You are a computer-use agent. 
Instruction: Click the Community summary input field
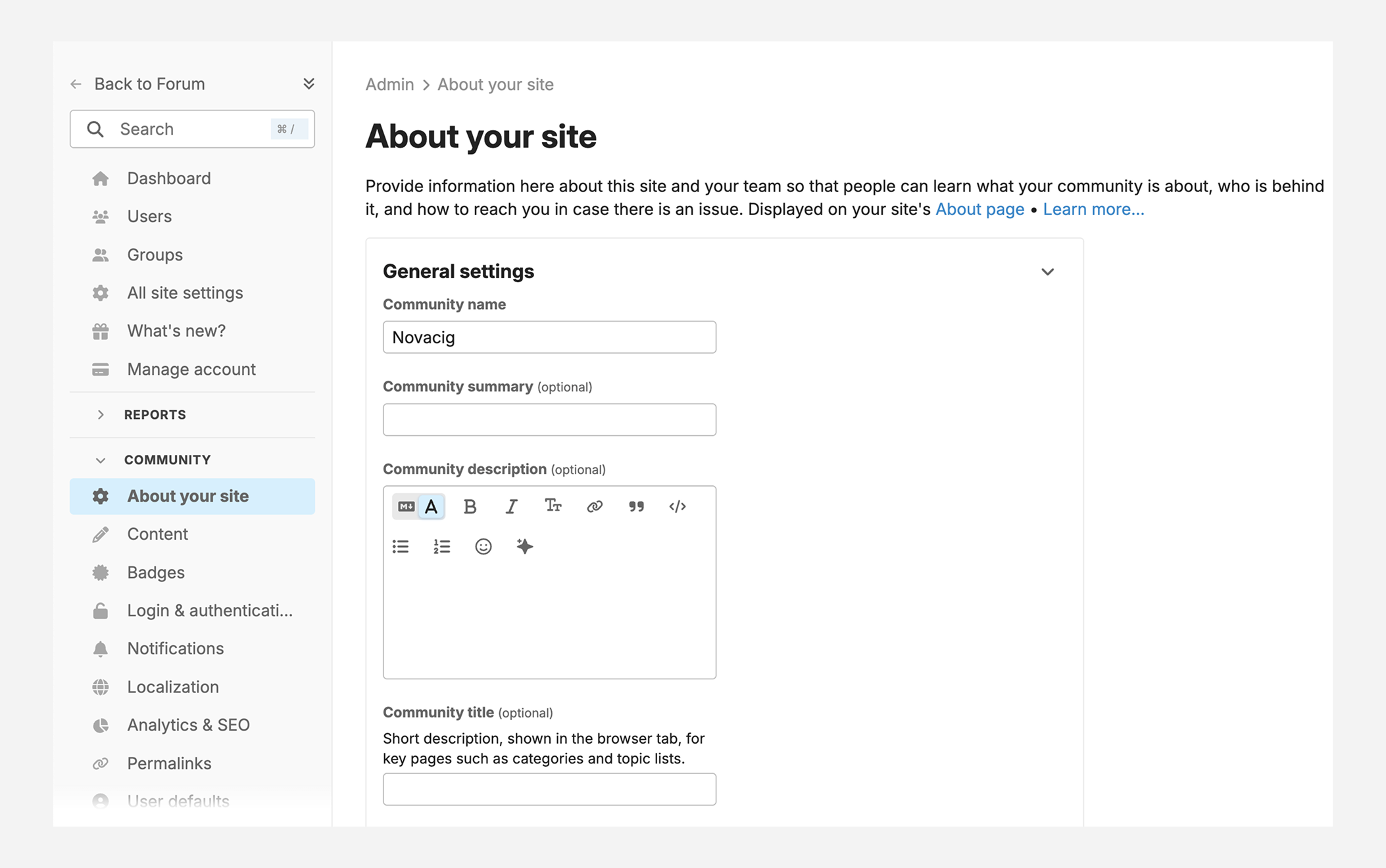(549, 420)
